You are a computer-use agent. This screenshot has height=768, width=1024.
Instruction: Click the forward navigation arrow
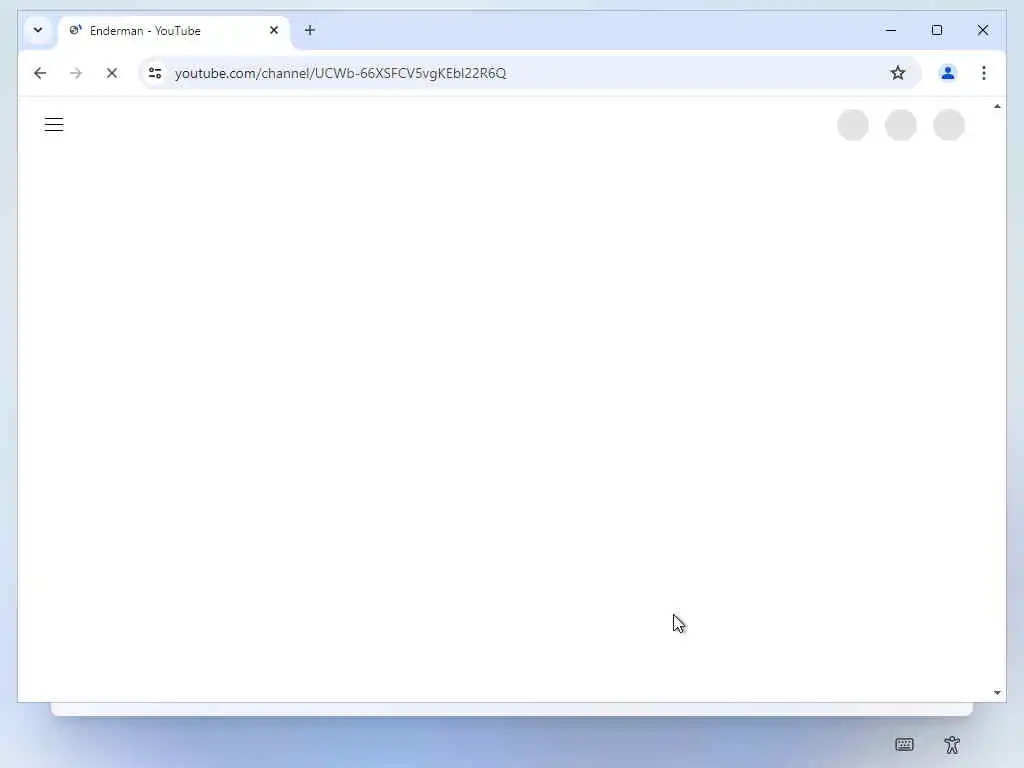76,73
